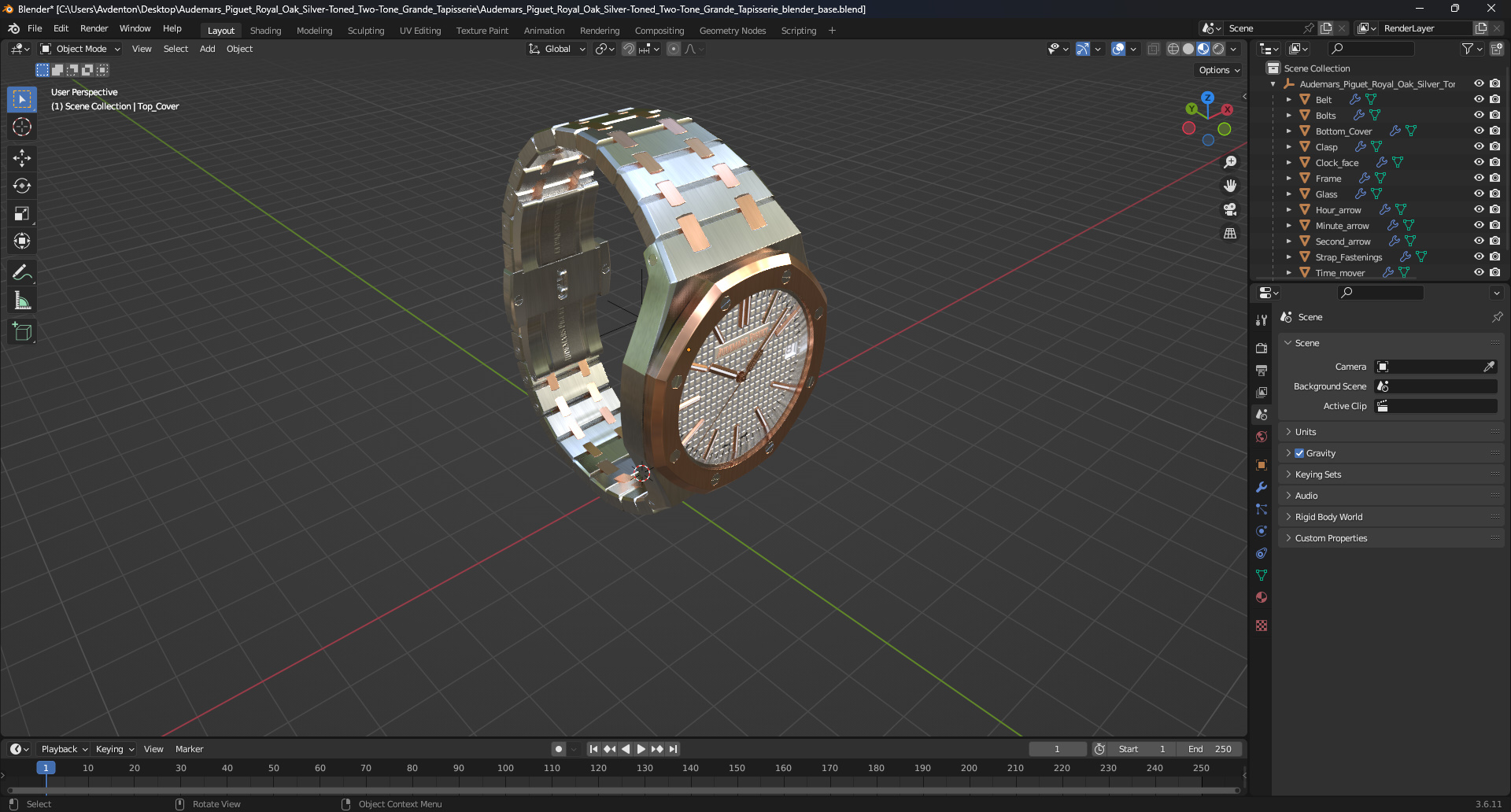Image resolution: width=1511 pixels, height=812 pixels.
Task: Switch to wireframe viewport shading
Action: (1173, 49)
